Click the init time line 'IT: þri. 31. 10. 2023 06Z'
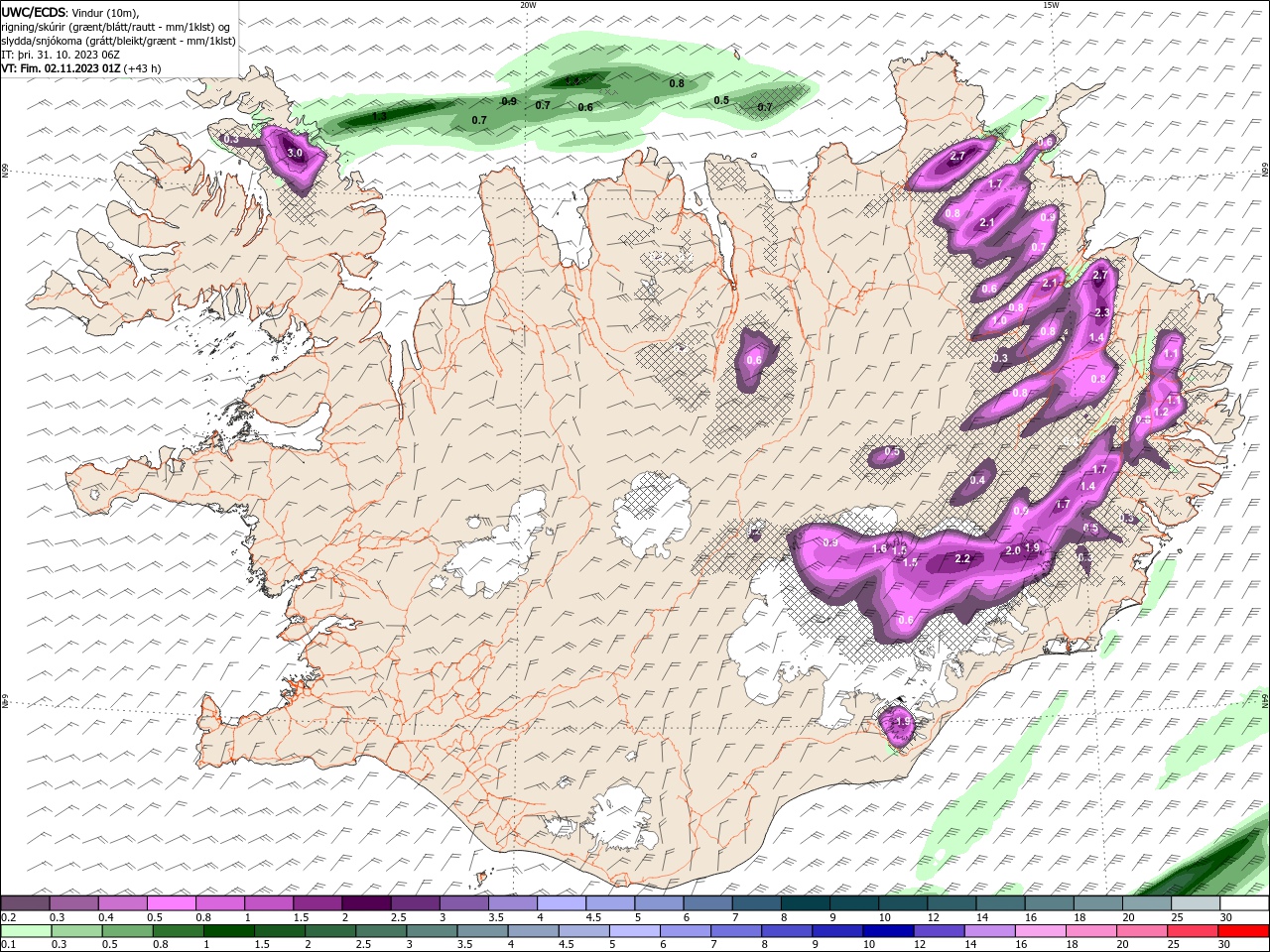 pos(62,55)
